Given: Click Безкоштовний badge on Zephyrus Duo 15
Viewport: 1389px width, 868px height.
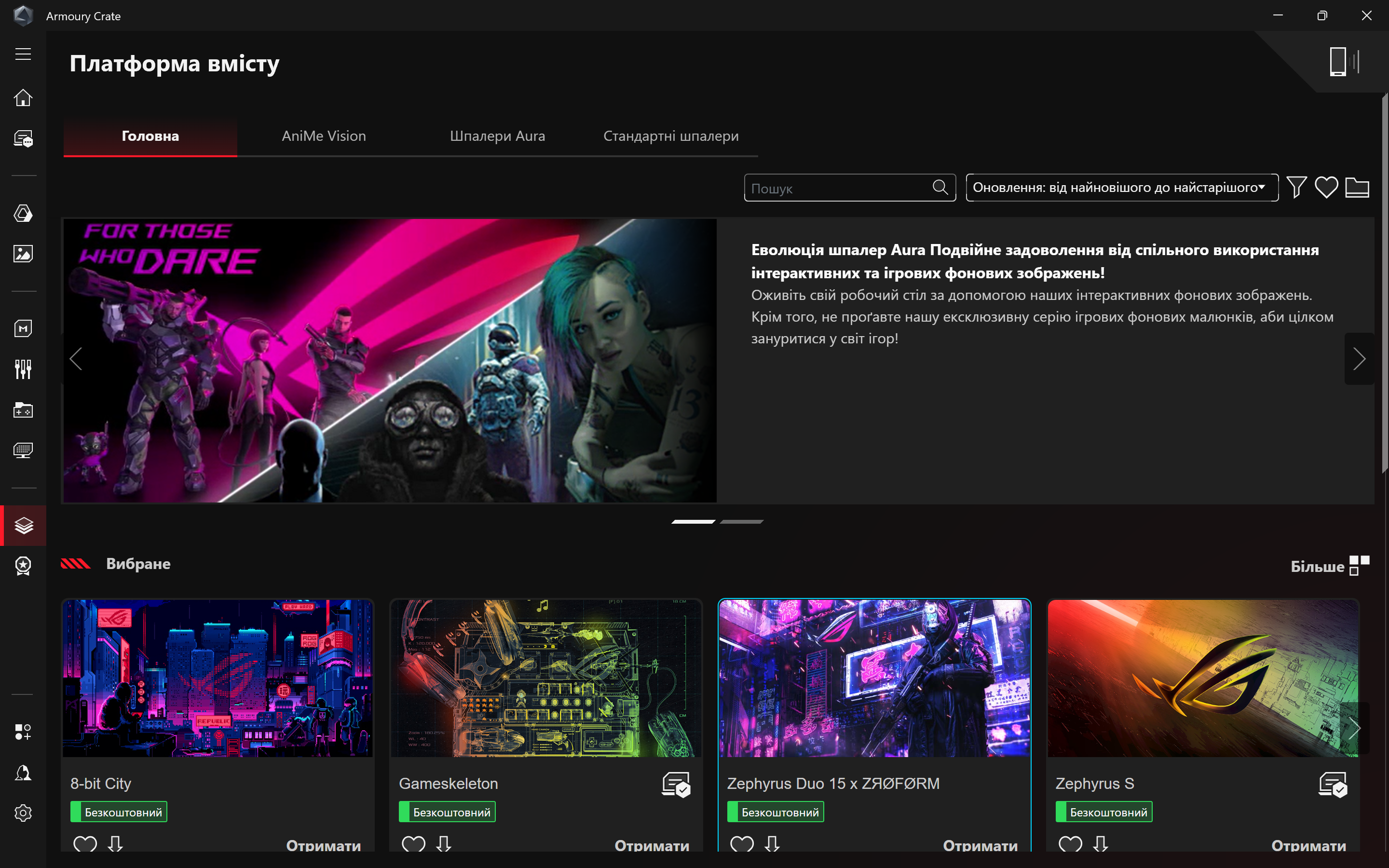Looking at the screenshot, I should (776, 812).
